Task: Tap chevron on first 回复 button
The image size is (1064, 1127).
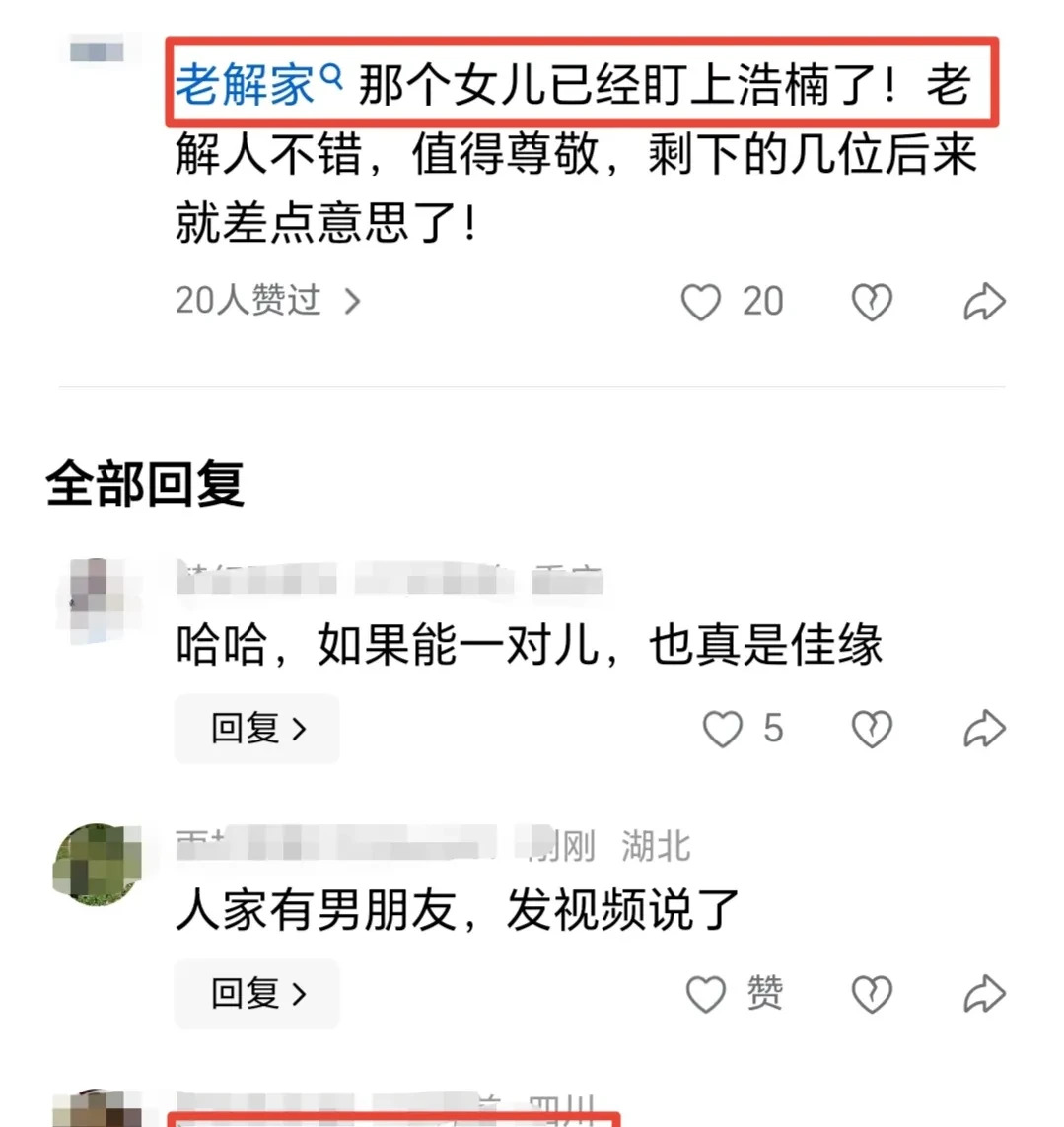Action: pyautogui.click(x=300, y=730)
